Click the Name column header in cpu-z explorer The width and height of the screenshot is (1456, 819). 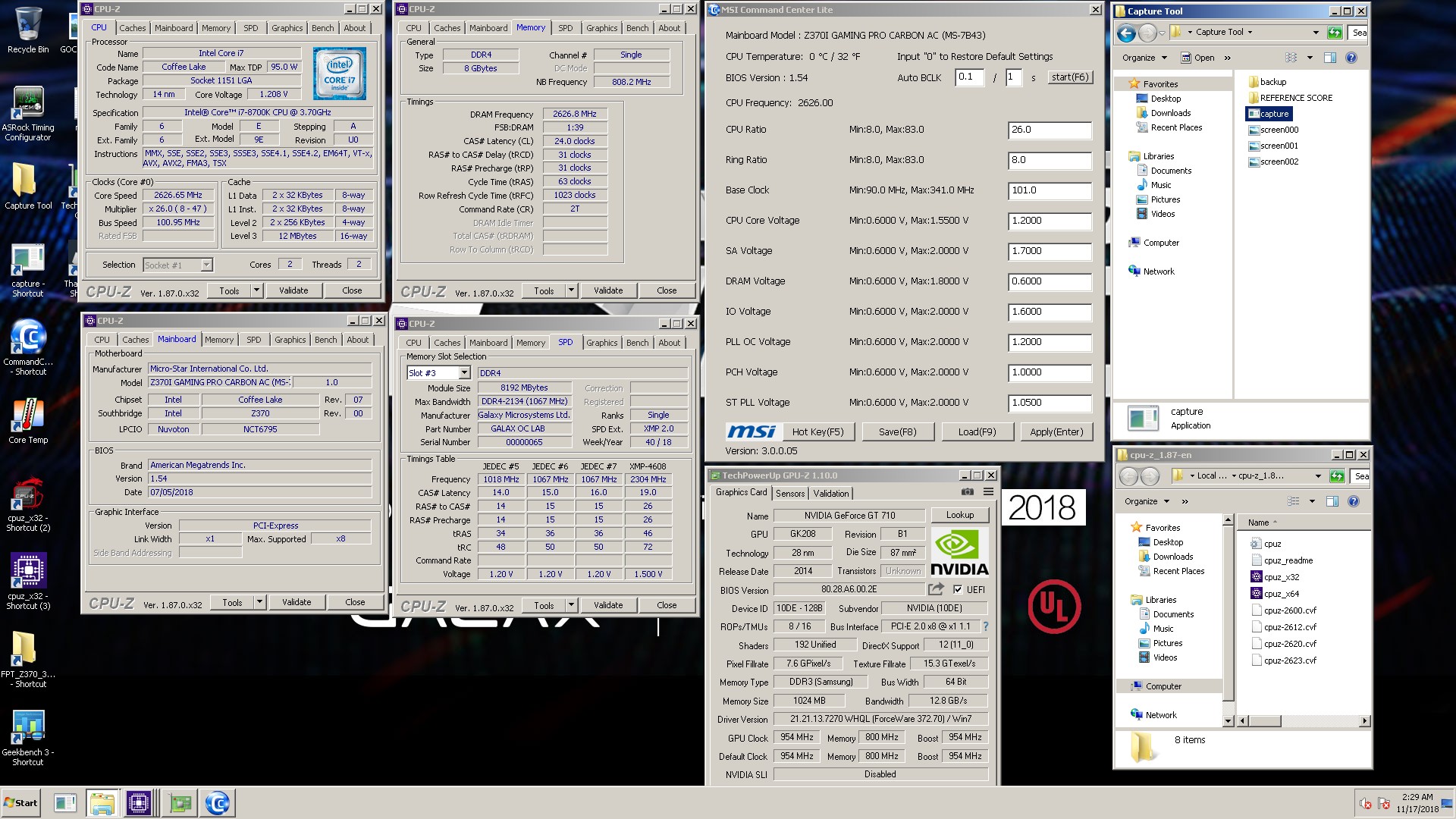(x=1303, y=522)
